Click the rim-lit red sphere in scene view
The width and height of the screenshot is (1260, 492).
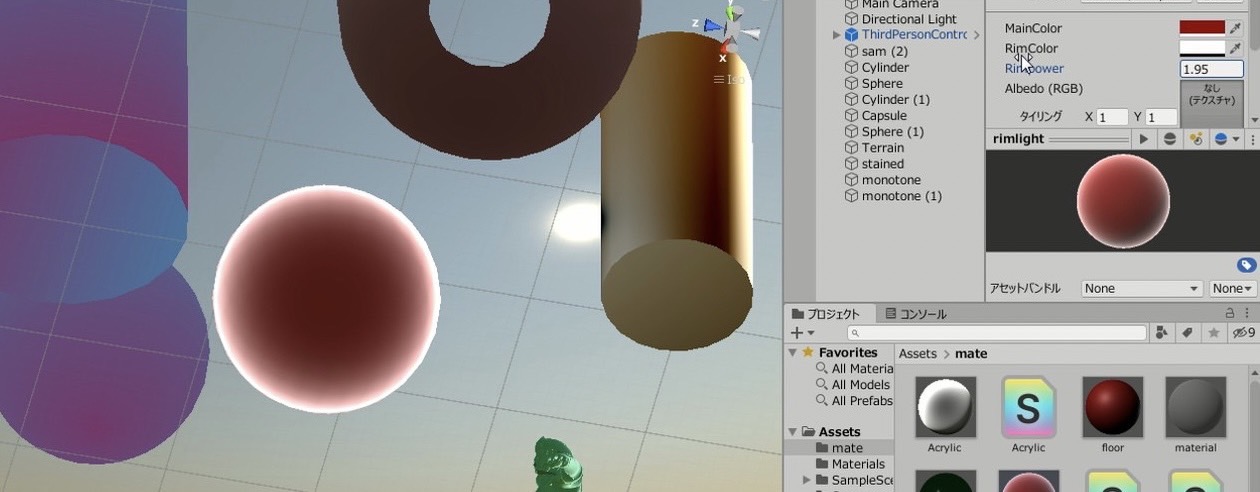tap(326, 298)
